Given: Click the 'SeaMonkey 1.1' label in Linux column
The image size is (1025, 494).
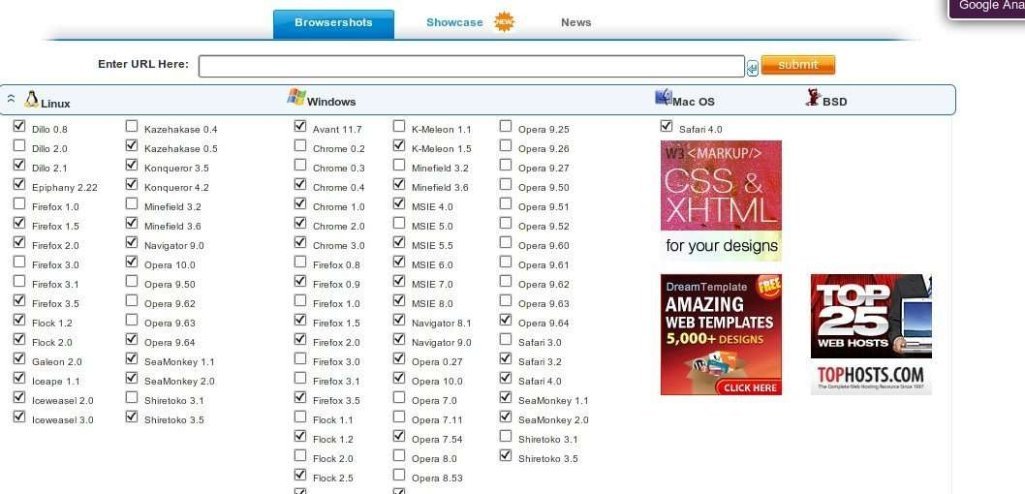Looking at the screenshot, I should tap(179, 362).
